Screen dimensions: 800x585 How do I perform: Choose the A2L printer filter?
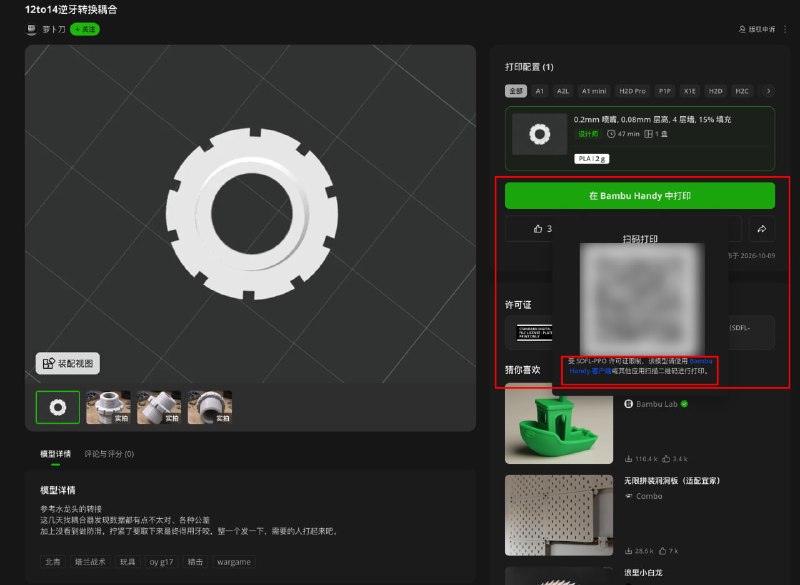[x=563, y=91]
